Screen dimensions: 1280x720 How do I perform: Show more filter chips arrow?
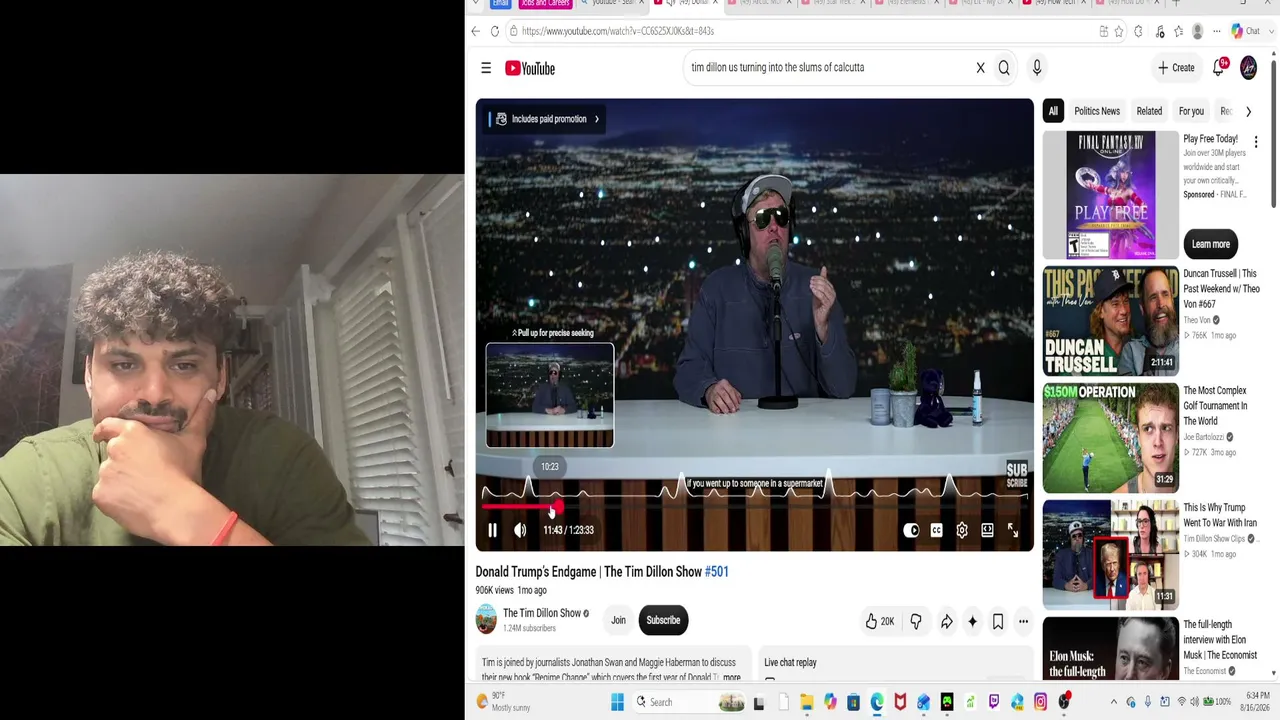[1248, 111]
